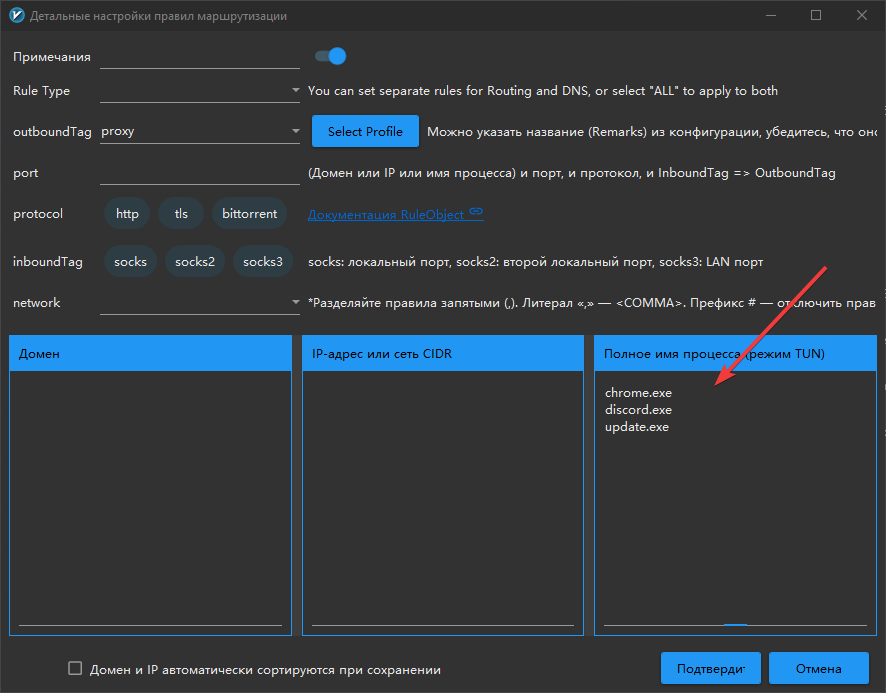Toggle the rule enabled switch
Viewport: 886px width, 693px height.
point(331,56)
